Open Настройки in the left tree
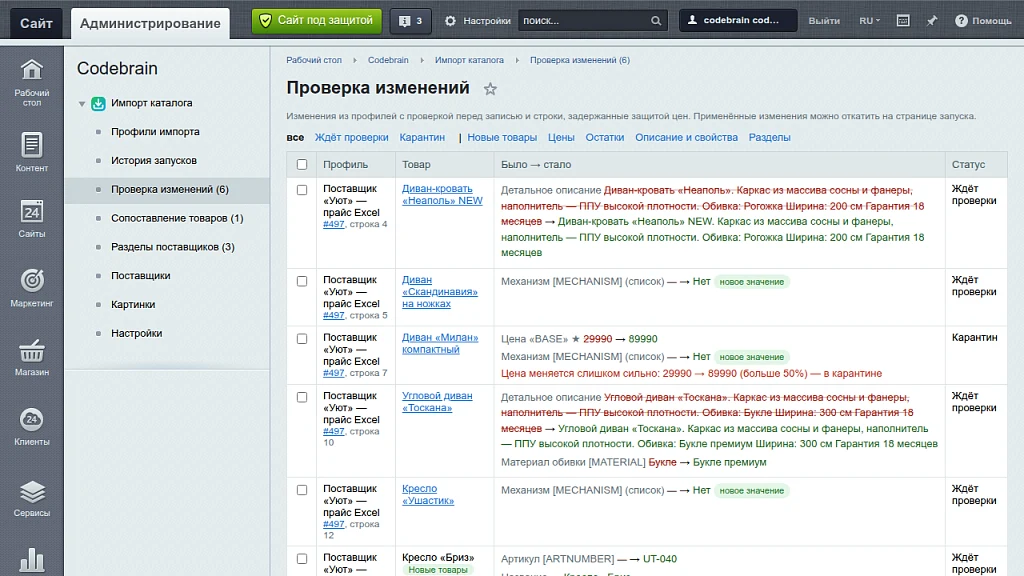Image resolution: width=1024 pixels, height=576 pixels. 136,333
